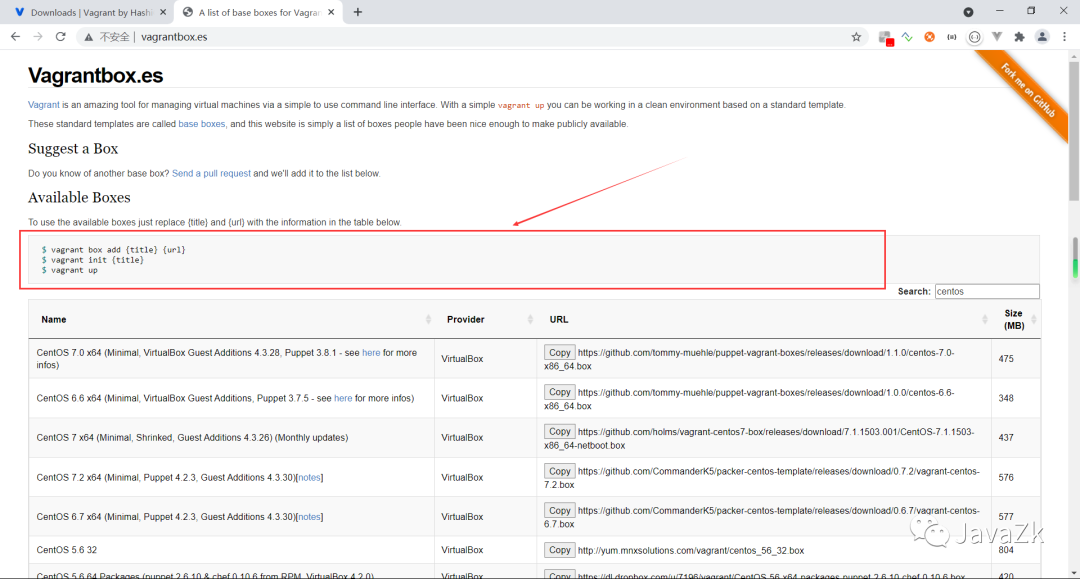Viewport: 1080px width, 579px height.
Task: Open the Chrome profile avatar
Action: pyautogui.click(x=1042, y=37)
